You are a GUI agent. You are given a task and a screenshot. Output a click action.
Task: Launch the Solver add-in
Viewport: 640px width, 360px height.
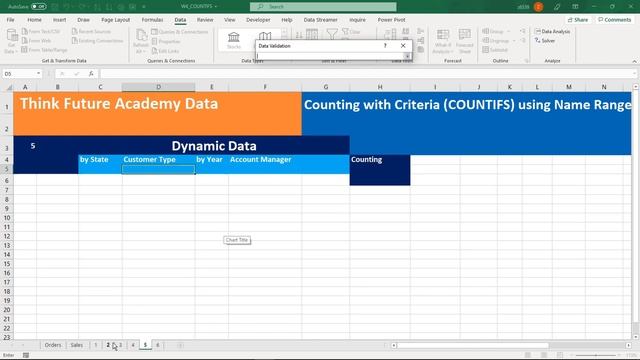[x=545, y=40]
